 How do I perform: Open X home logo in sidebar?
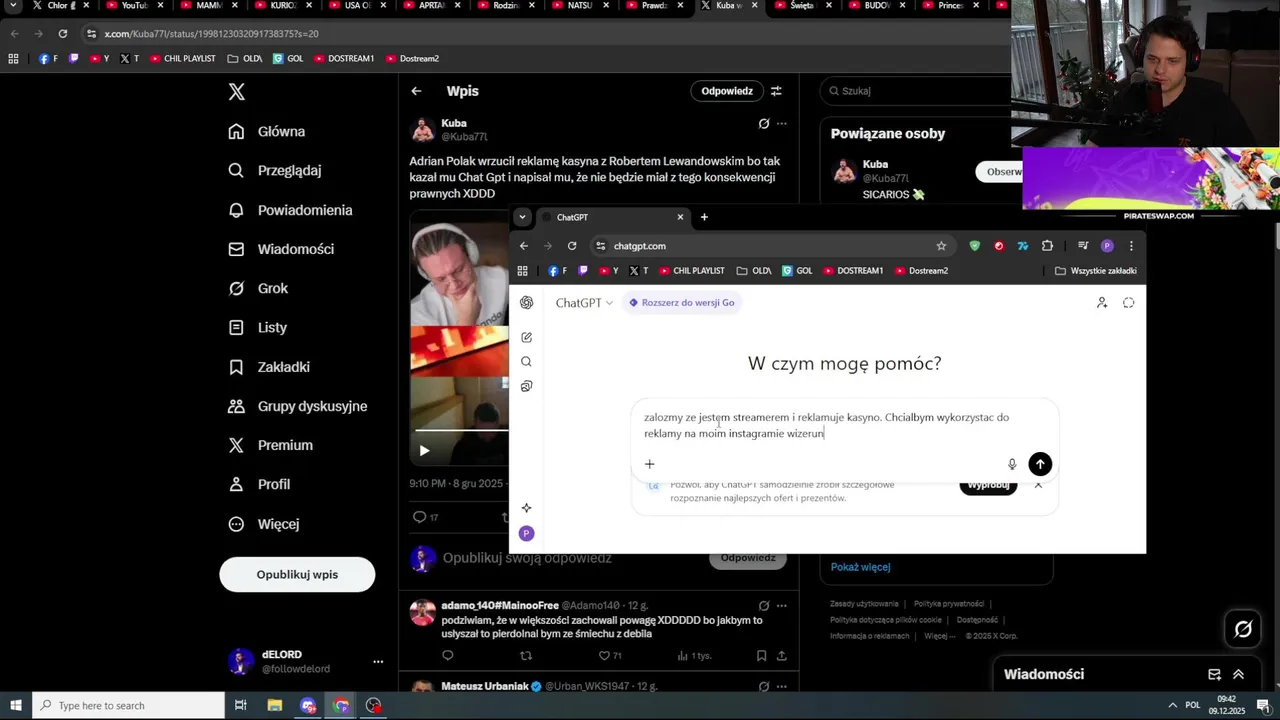(236, 92)
